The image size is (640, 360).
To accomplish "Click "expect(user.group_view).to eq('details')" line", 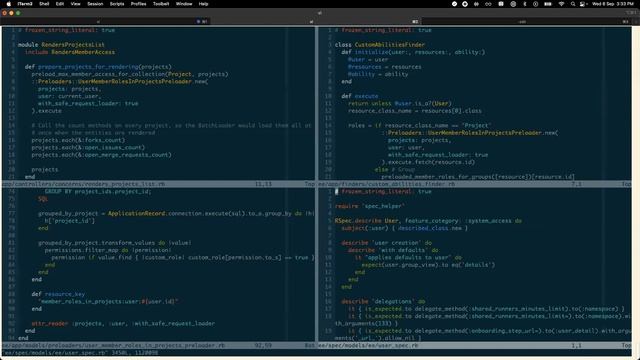I will tap(428, 265).
